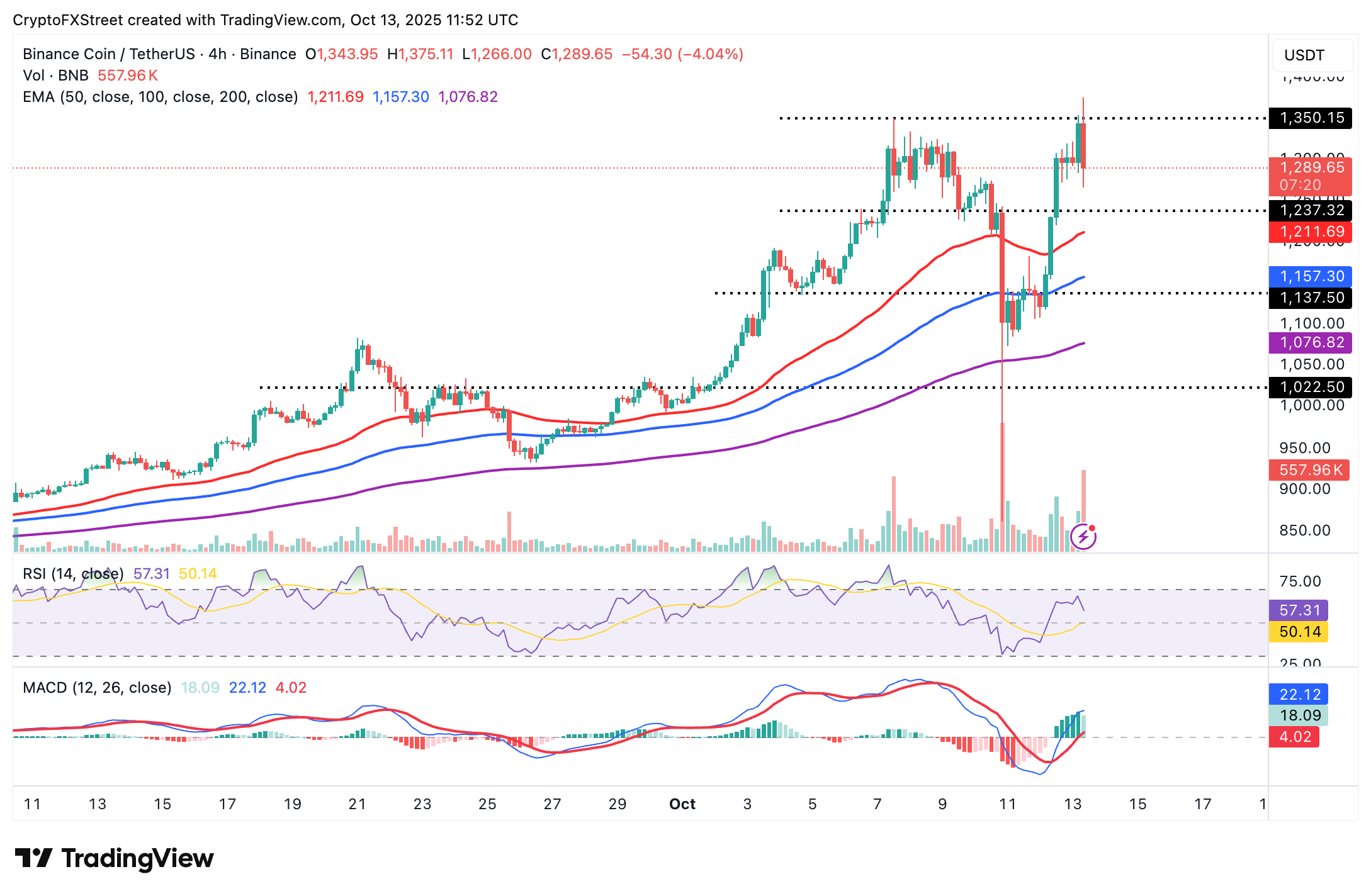
Task: Click the purple 57.31 RSI value tag
Action: point(1299,610)
